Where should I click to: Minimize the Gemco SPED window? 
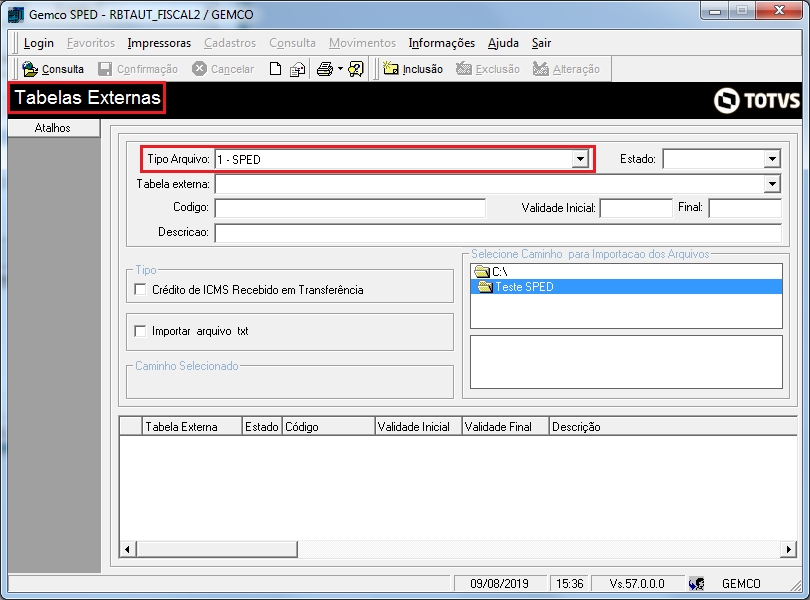tap(715, 11)
